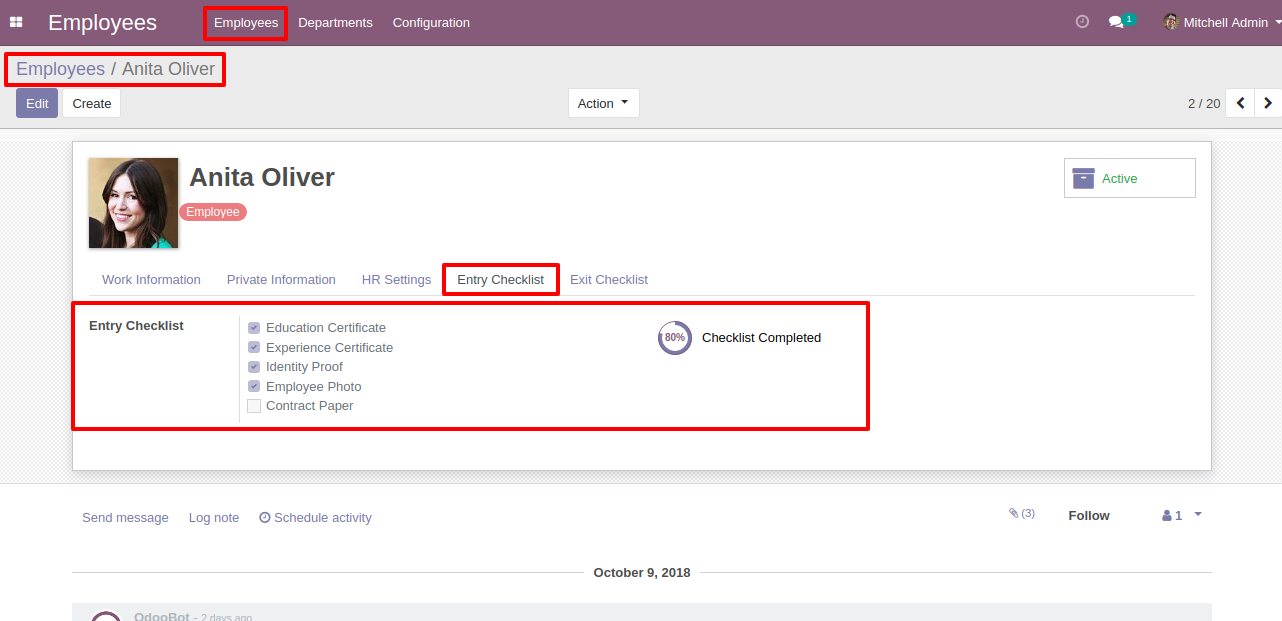Screen dimensions: 1282x621
Task: Click the followers person icon
Action: coord(1167,516)
